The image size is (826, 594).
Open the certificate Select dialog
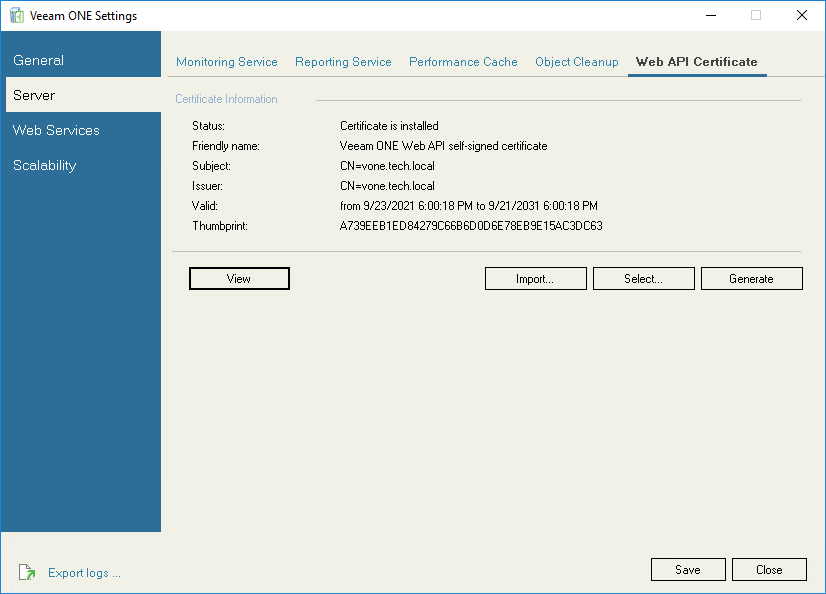643,278
